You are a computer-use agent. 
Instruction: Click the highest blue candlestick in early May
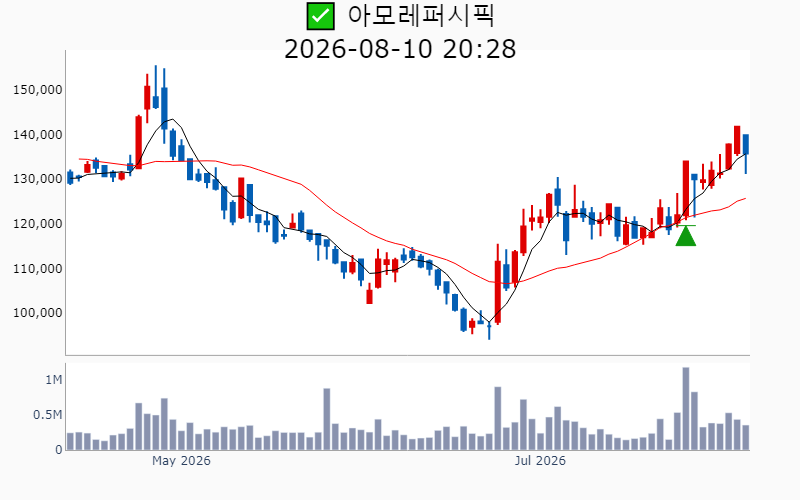[156, 87]
